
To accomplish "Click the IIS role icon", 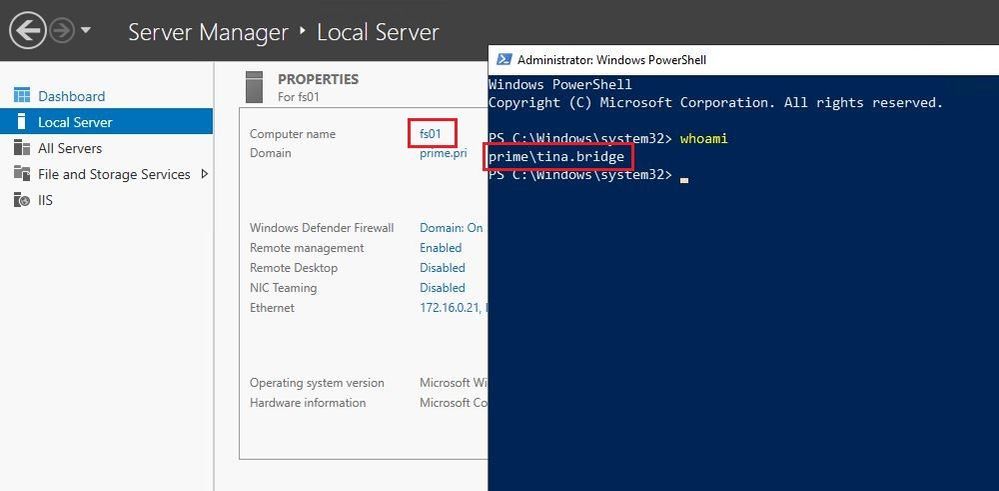I will pos(22,201).
